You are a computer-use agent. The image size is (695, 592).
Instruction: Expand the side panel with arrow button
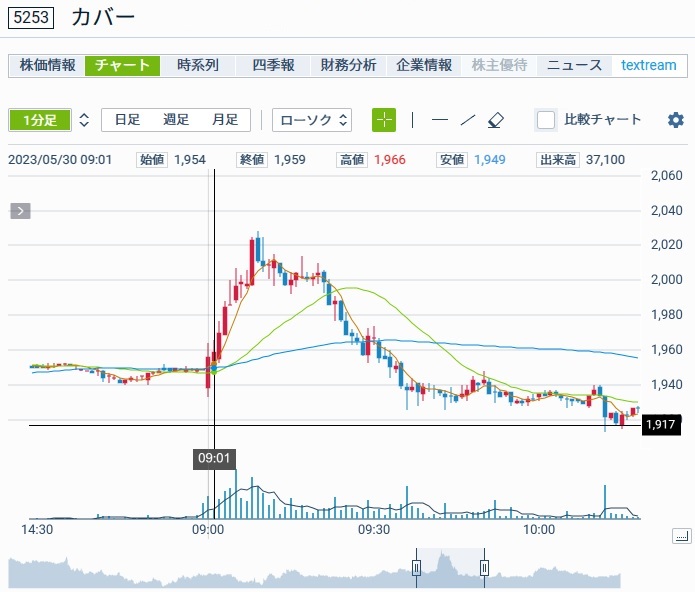click(x=21, y=211)
